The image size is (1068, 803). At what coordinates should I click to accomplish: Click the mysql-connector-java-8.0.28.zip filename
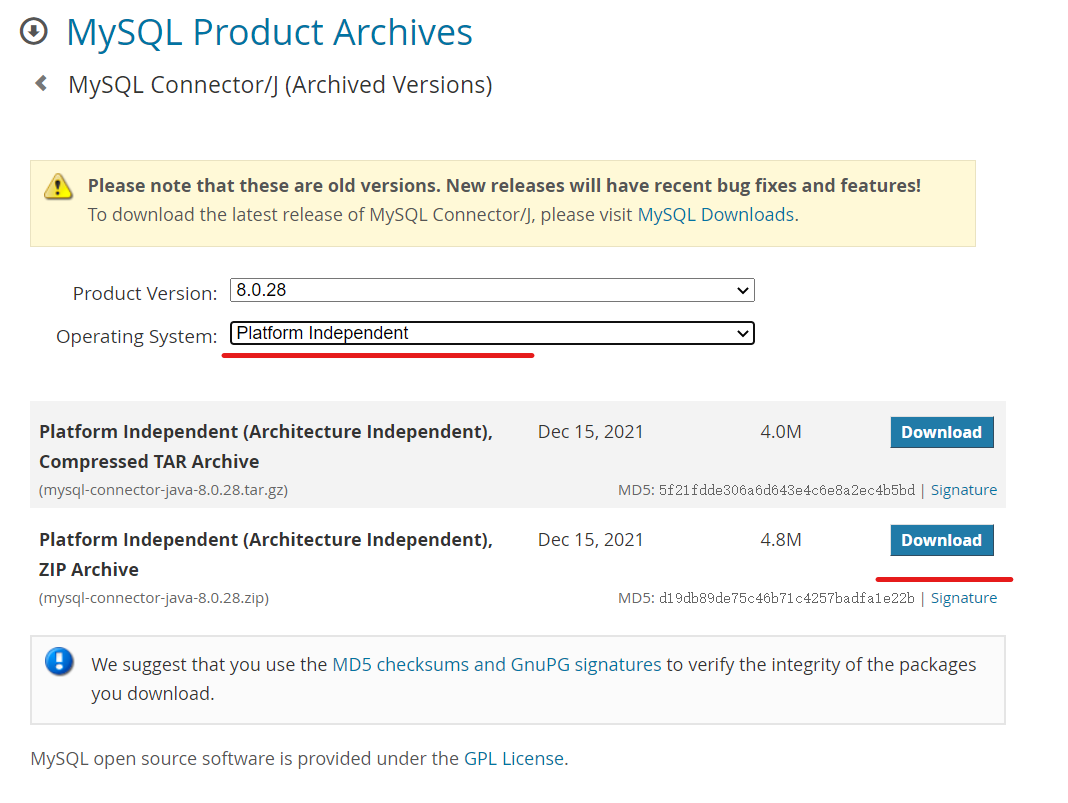(154, 598)
